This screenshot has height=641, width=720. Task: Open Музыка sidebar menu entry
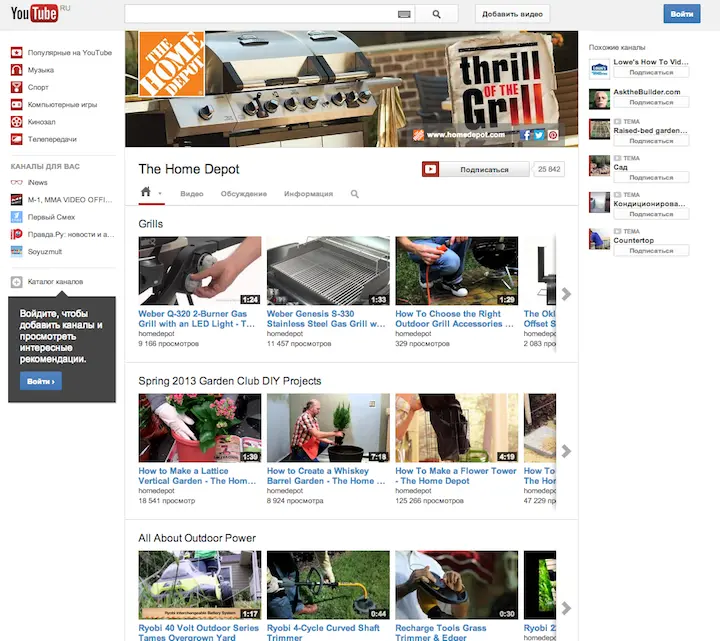(x=40, y=70)
